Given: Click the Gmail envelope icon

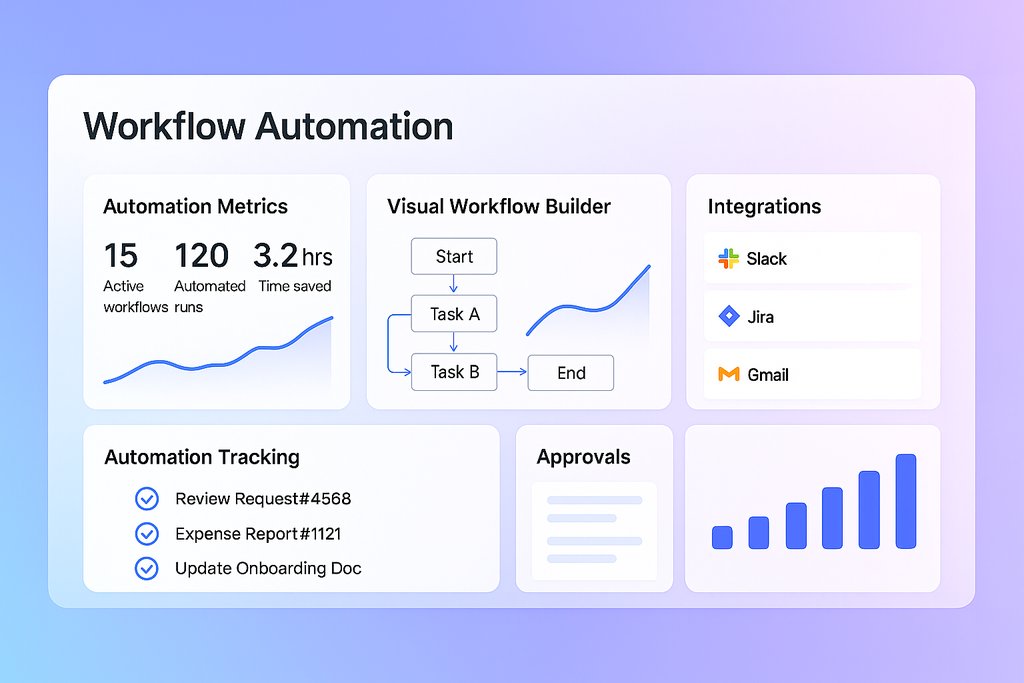Looking at the screenshot, I should click(x=729, y=375).
